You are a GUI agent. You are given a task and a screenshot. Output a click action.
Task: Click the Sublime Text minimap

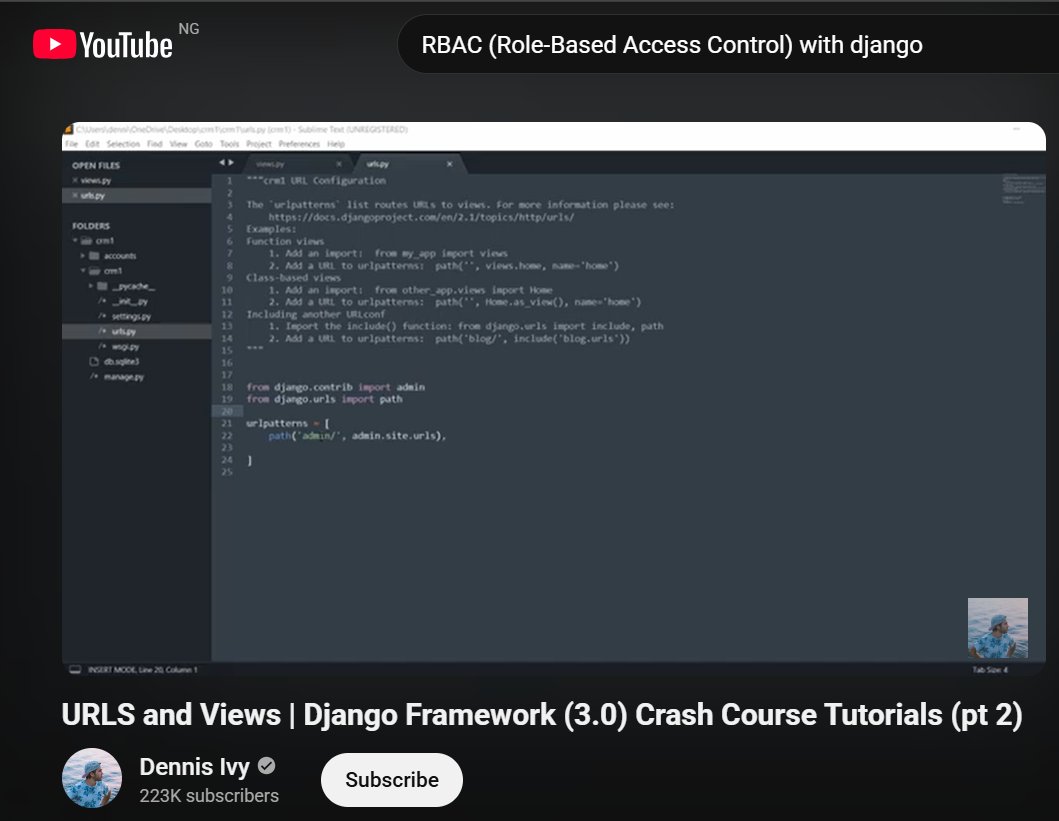[1023, 190]
